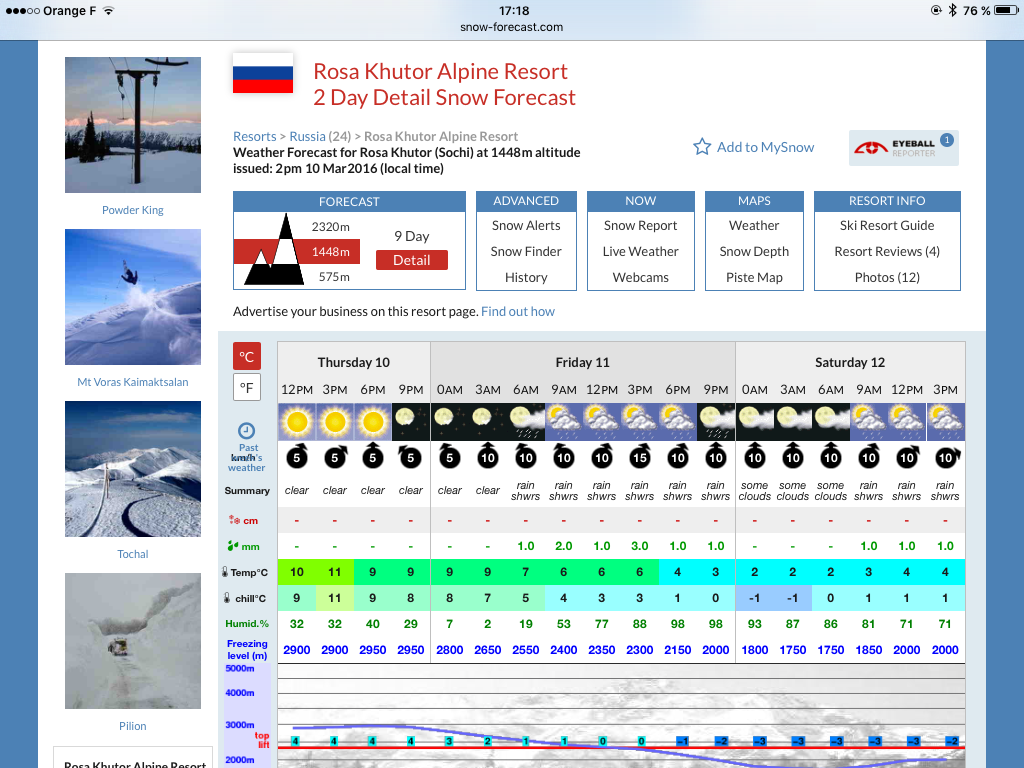Click the Mt Voras Kaimaktsalan caption link

point(133,382)
